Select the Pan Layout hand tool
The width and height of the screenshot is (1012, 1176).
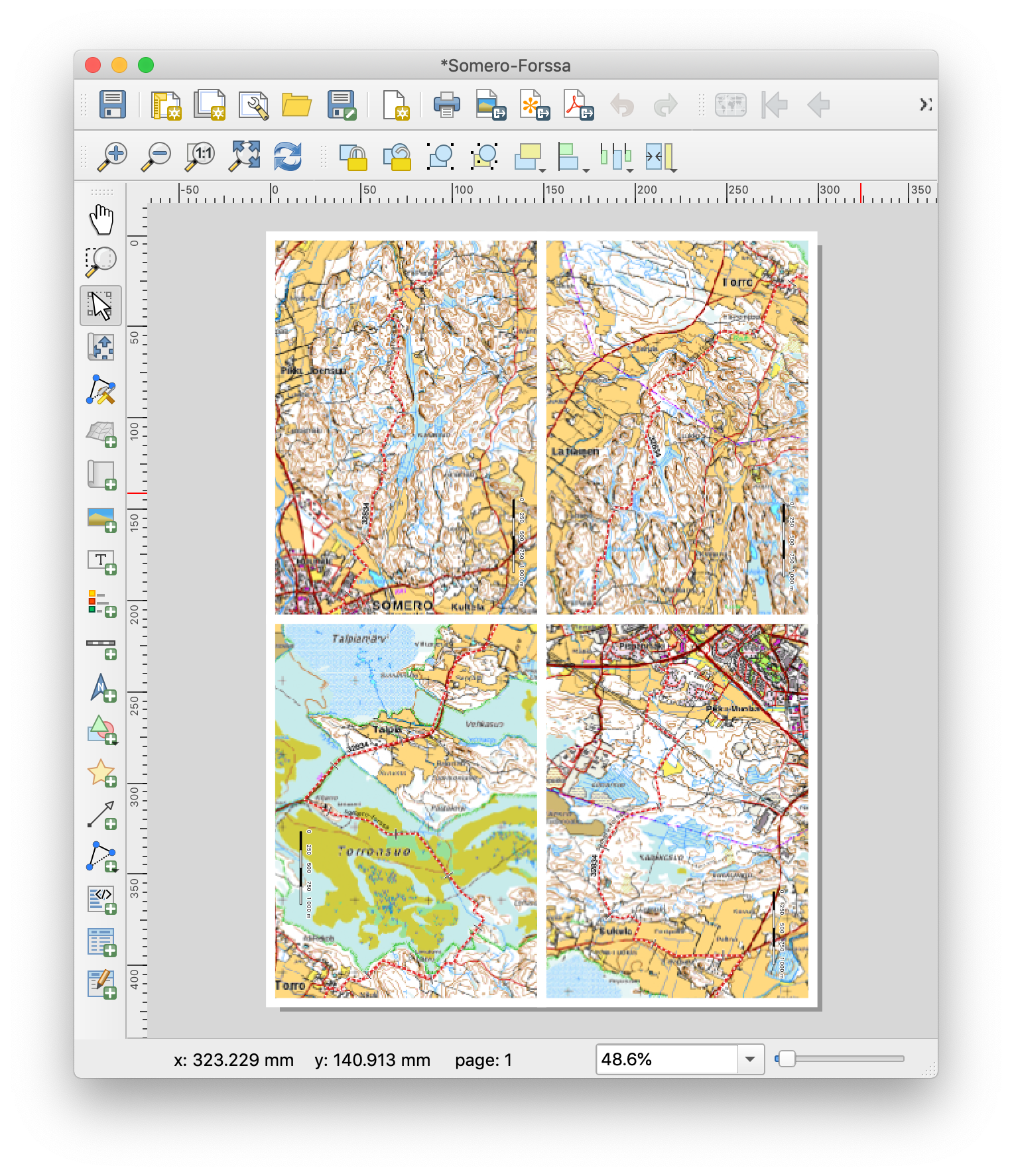[x=101, y=220]
